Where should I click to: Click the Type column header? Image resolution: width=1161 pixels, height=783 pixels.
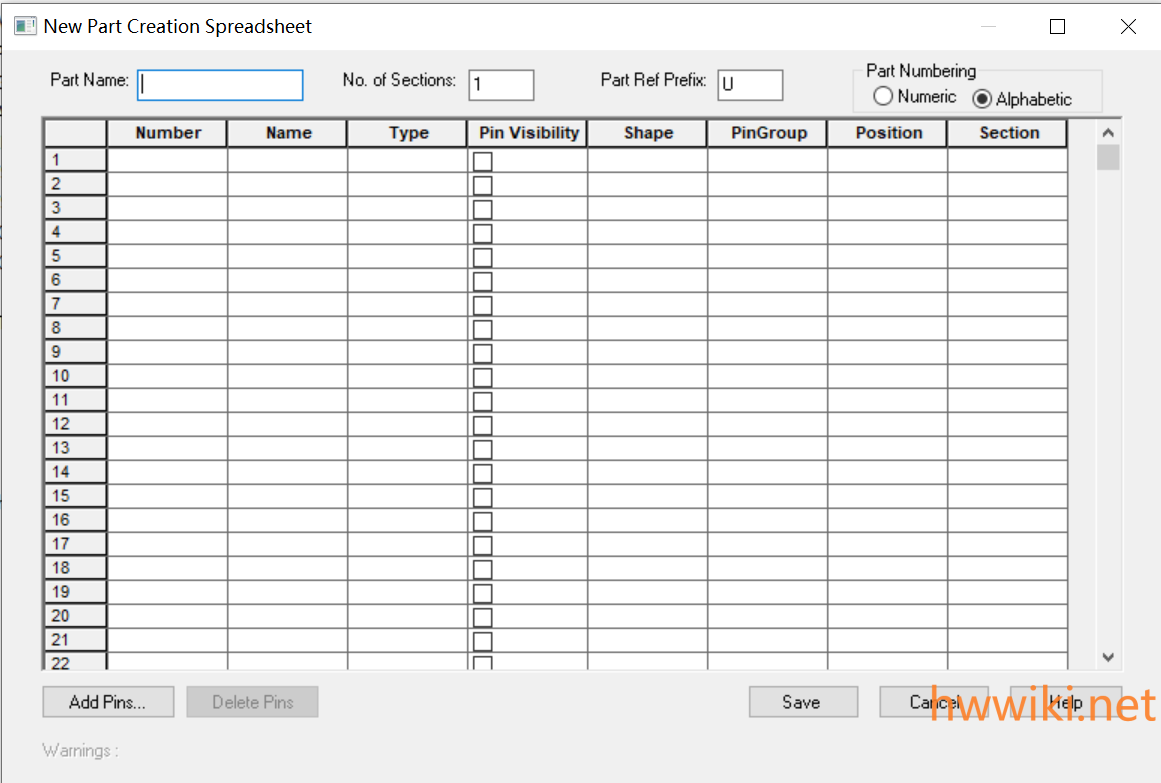(x=408, y=133)
